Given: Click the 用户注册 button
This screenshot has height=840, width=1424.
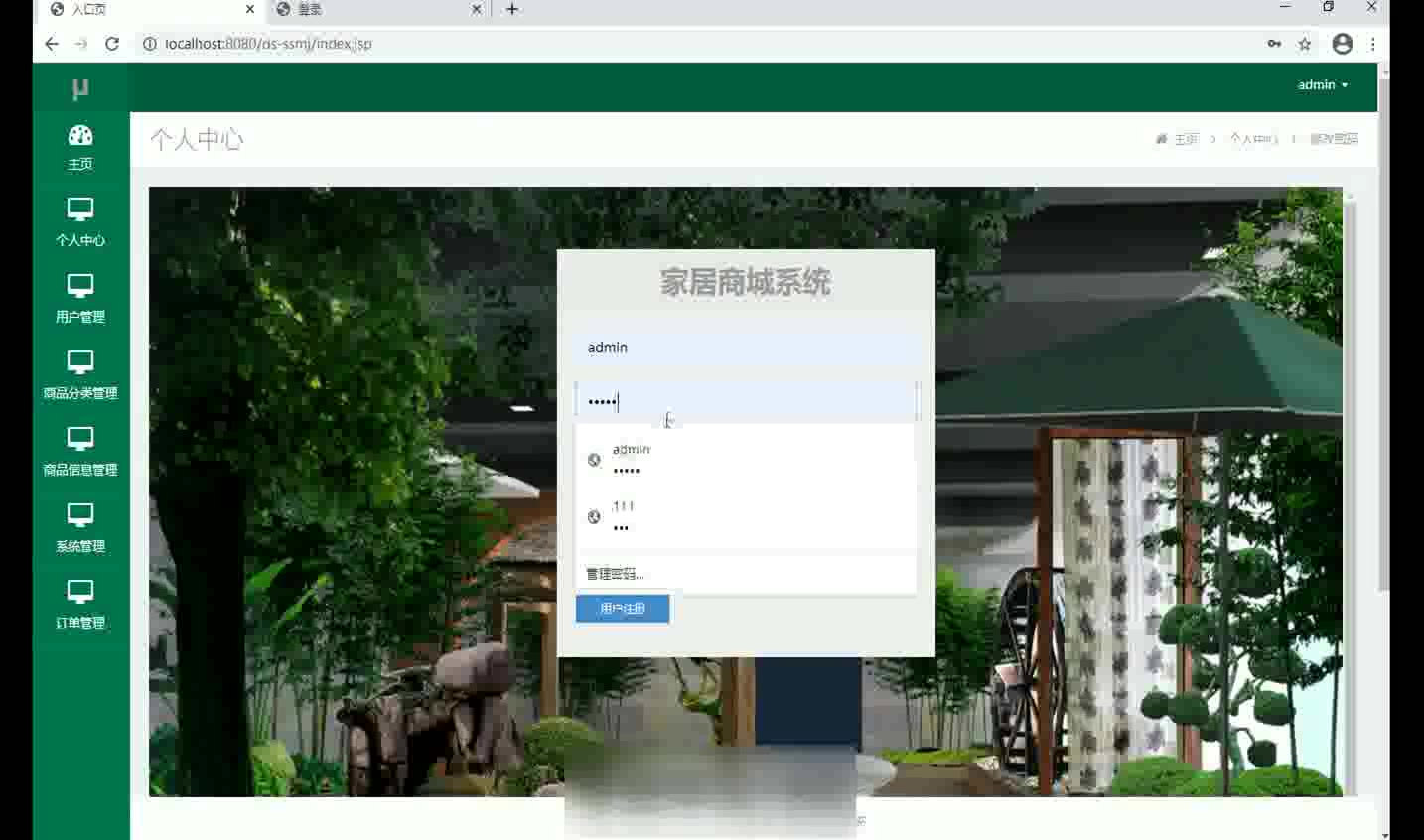Looking at the screenshot, I should [x=623, y=608].
